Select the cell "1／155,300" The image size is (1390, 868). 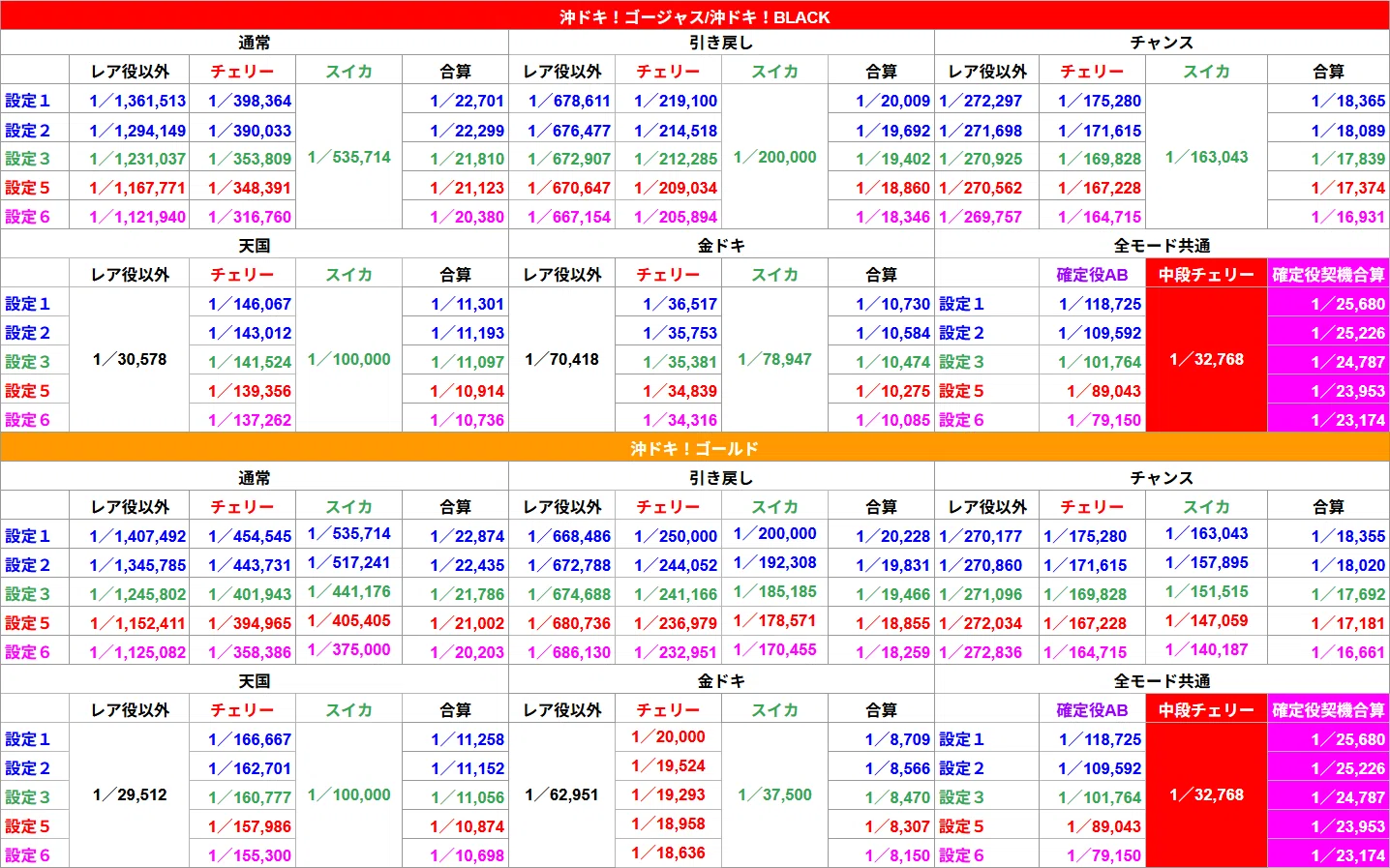click(242, 855)
